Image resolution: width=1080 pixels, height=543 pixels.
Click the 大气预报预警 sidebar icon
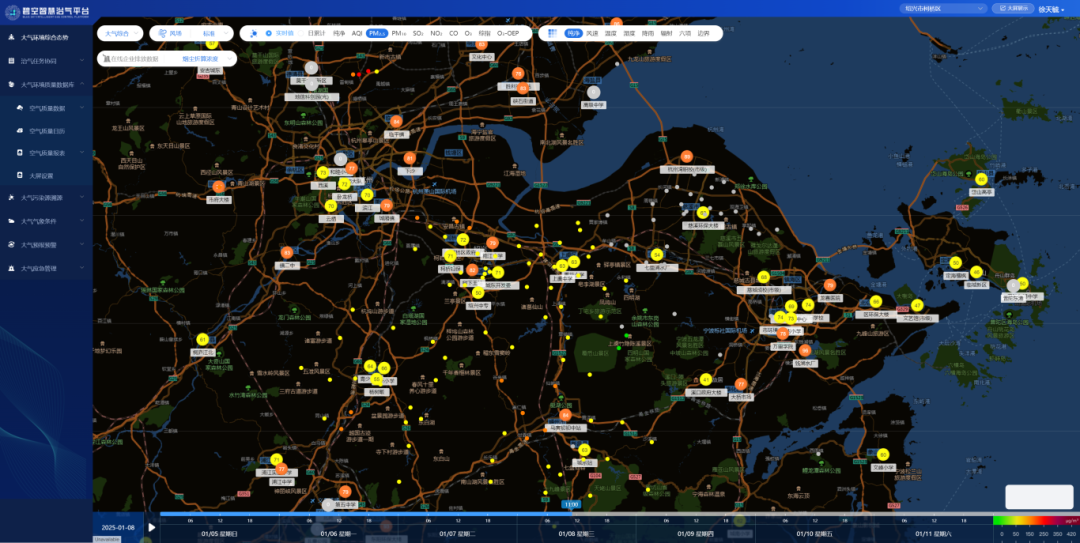point(11,245)
